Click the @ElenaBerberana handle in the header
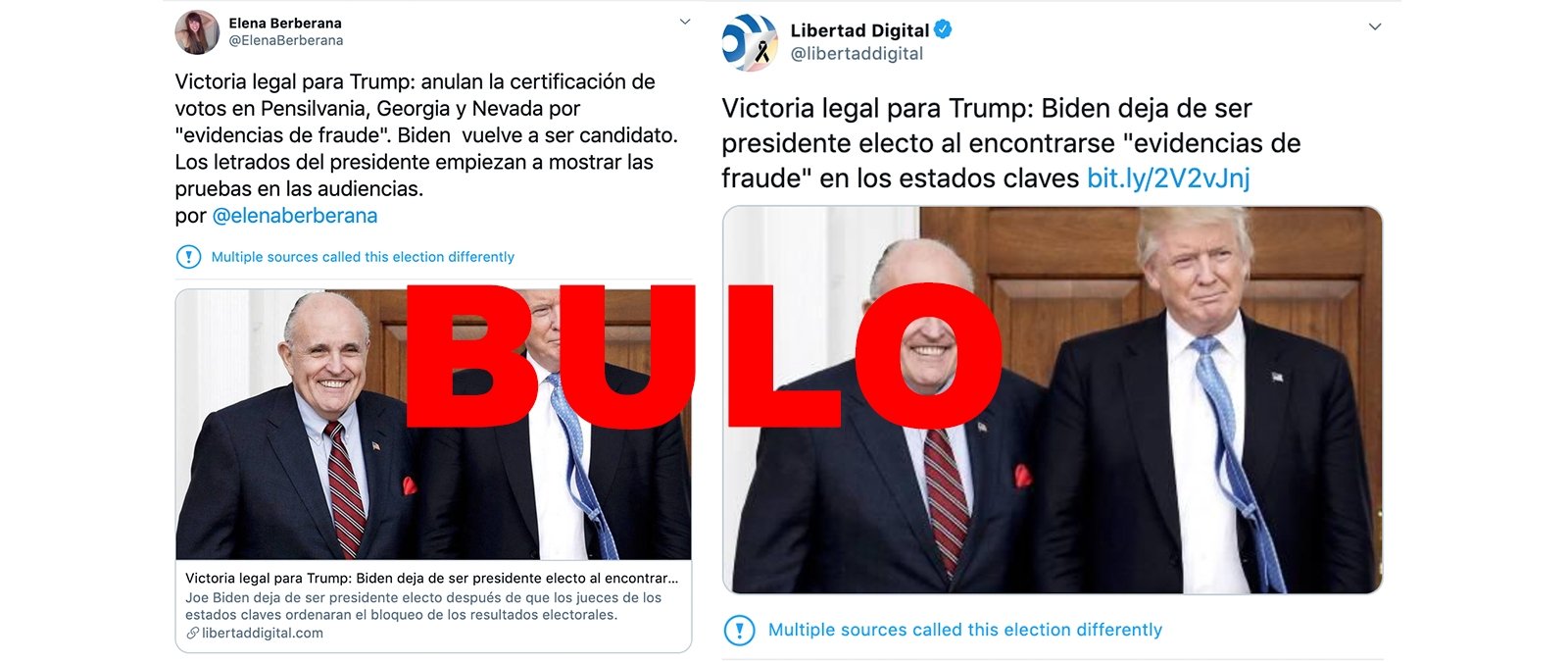 [286, 41]
